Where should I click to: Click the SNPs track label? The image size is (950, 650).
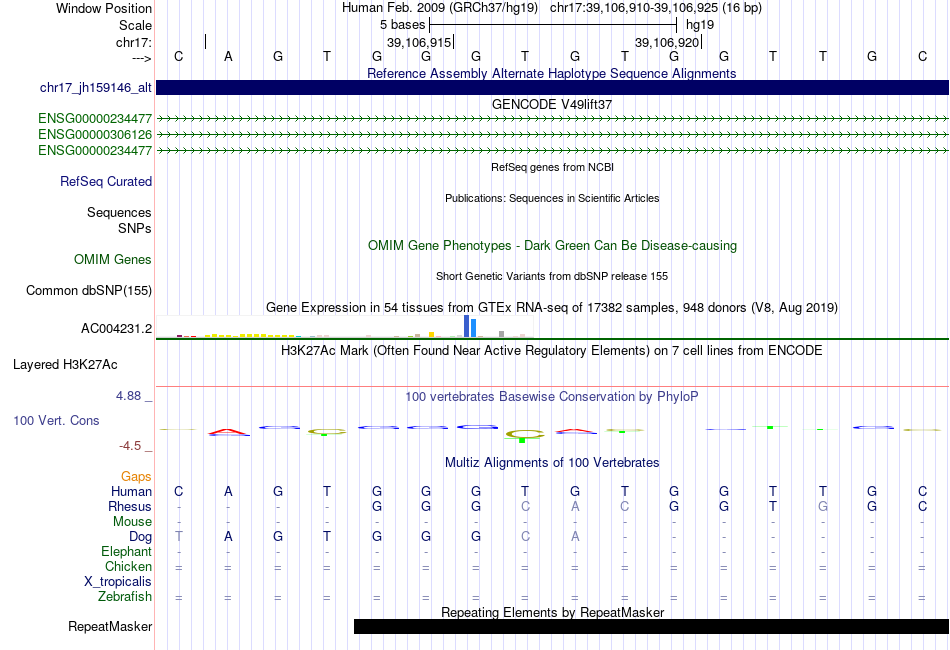(135, 228)
